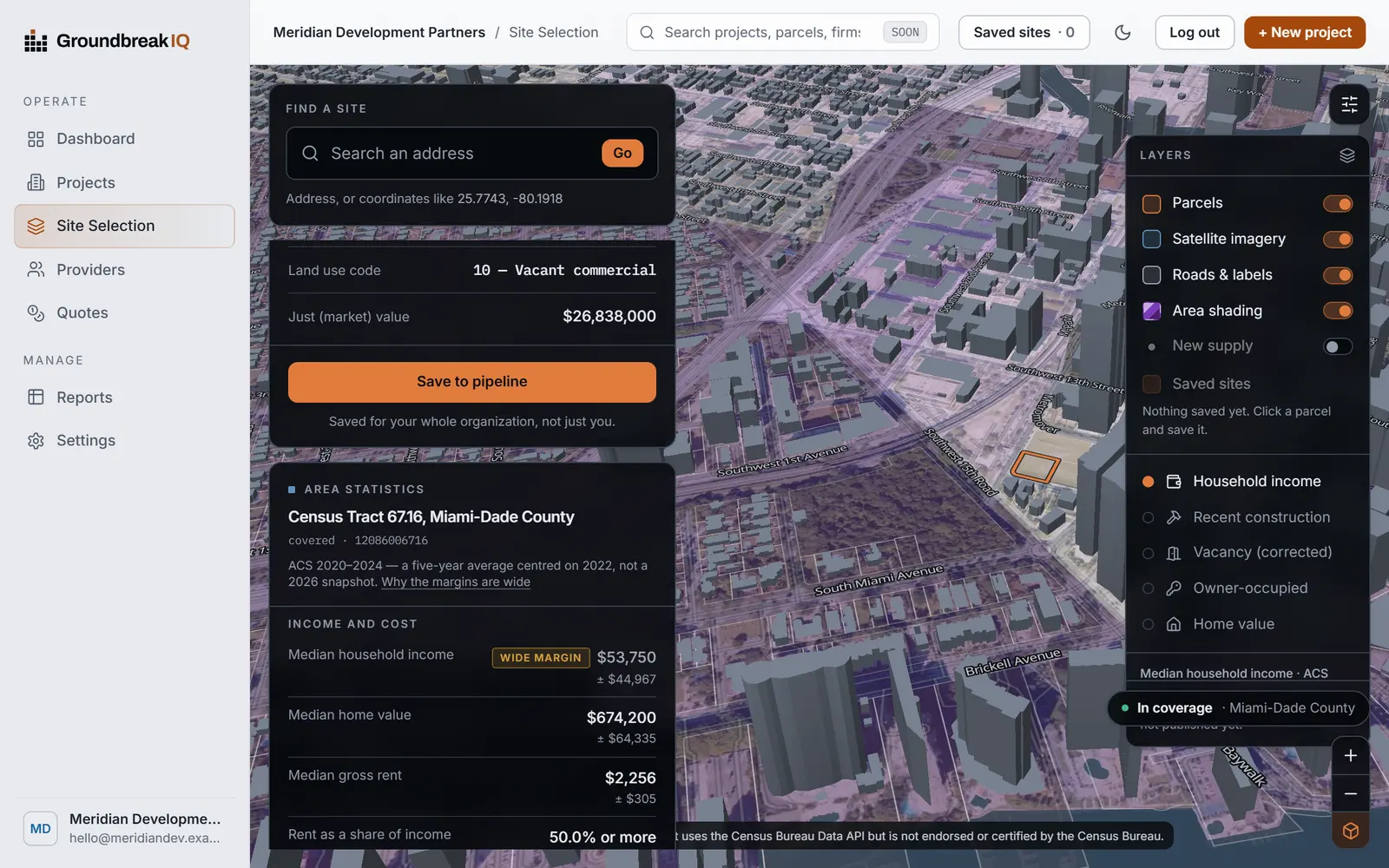
Task: Disable the Satellite imagery switch
Action: click(x=1338, y=239)
